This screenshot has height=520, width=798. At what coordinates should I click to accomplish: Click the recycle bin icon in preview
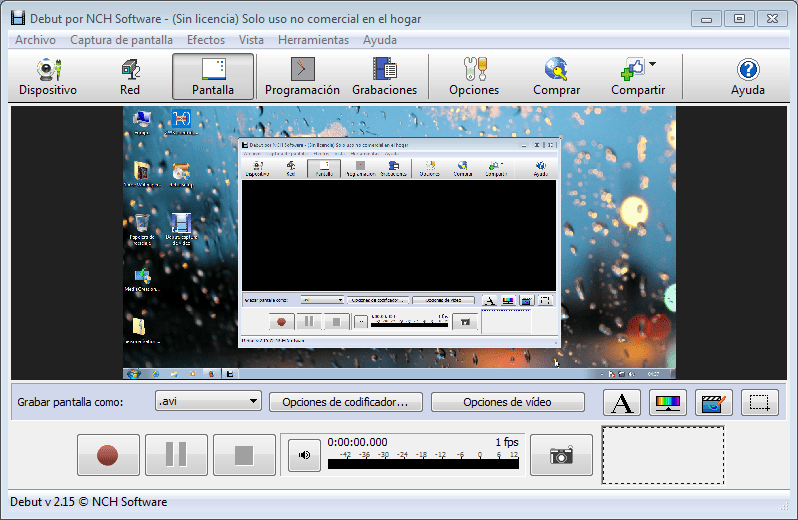point(142,223)
